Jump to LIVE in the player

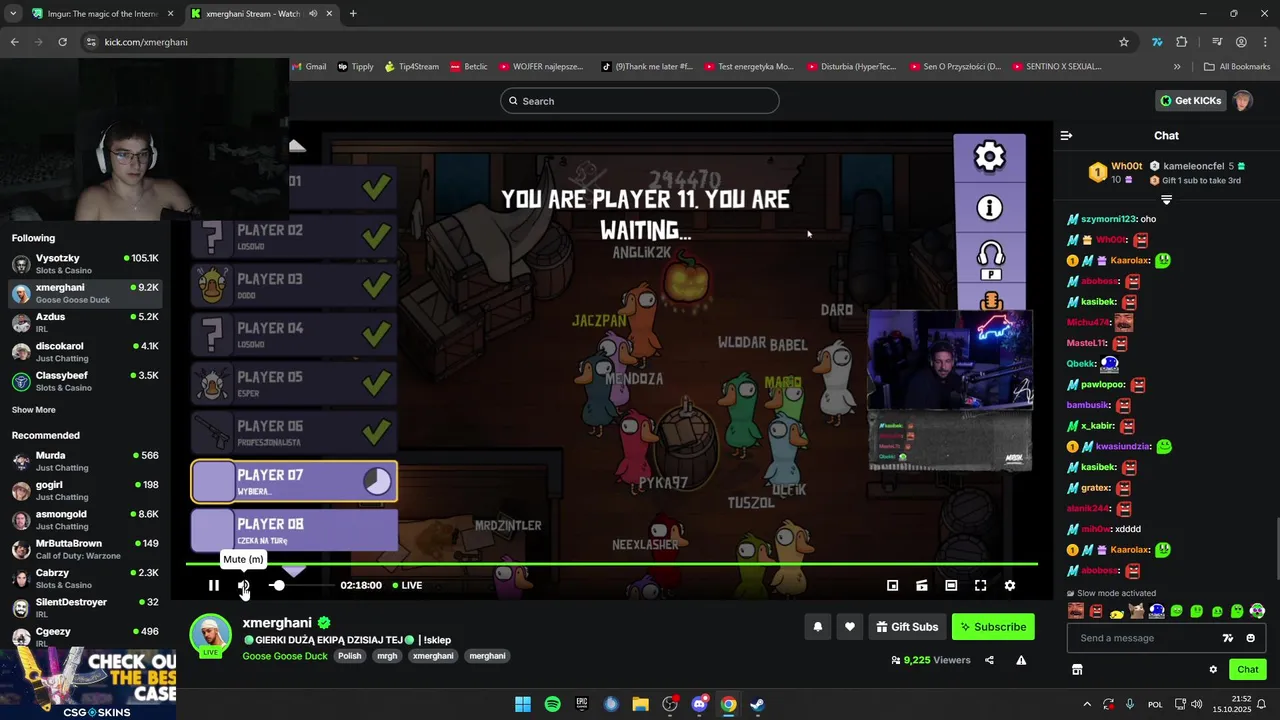point(407,585)
